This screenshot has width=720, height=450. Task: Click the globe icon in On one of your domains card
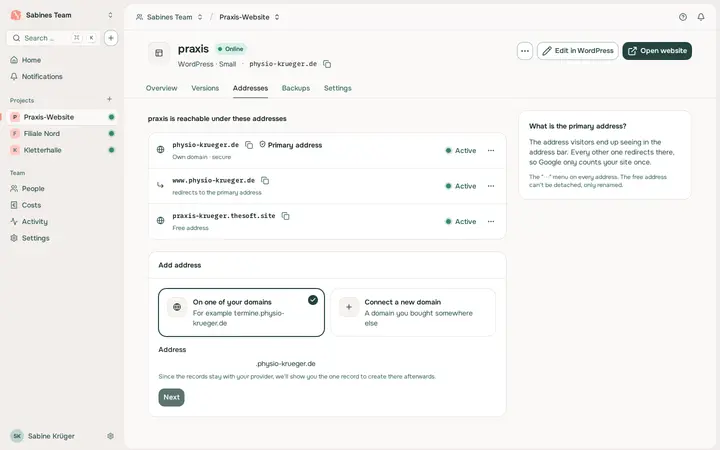pos(177,307)
